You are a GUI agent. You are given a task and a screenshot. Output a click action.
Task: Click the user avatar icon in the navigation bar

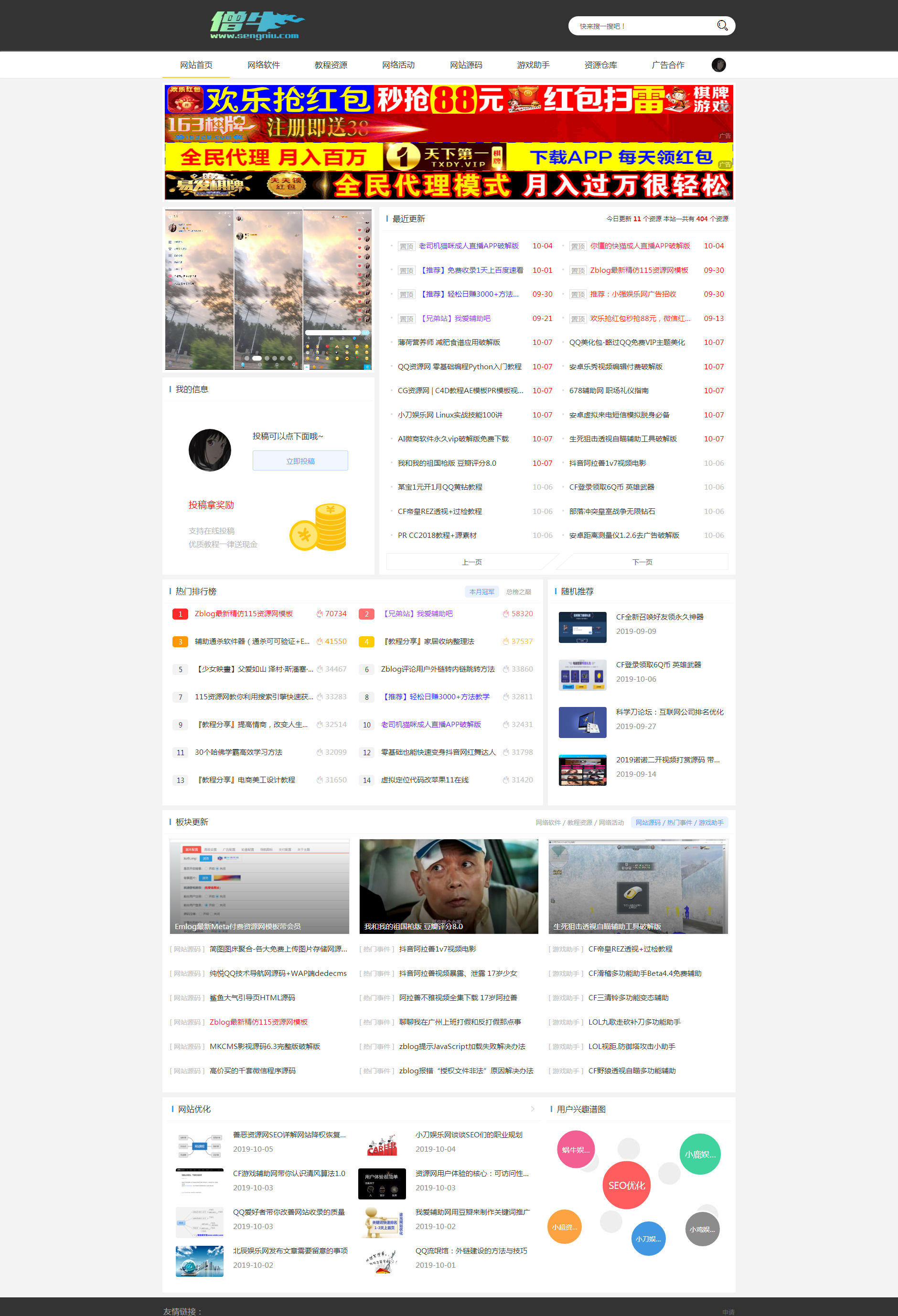[x=718, y=64]
